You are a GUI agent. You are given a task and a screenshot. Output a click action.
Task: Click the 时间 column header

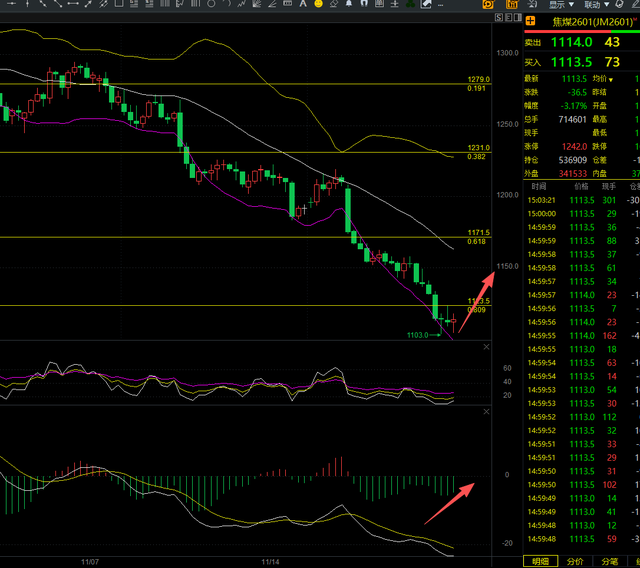click(538, 186)
